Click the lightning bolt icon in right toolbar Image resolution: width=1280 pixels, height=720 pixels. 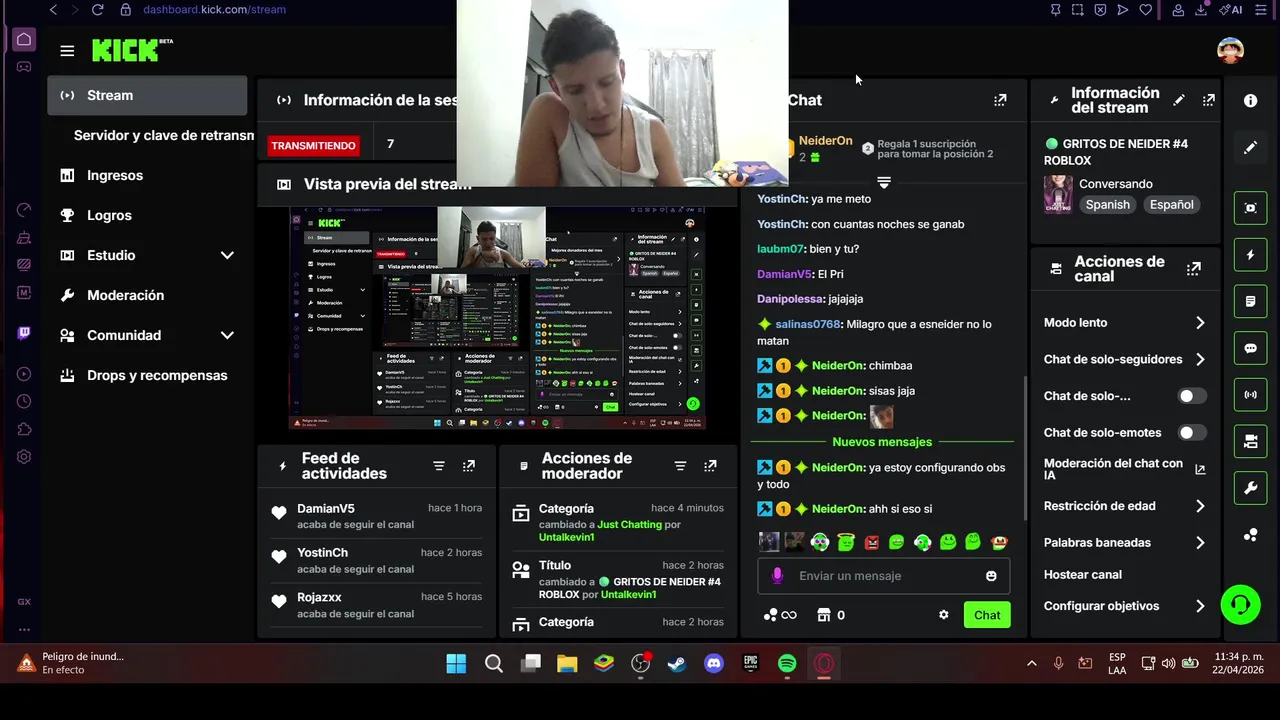coord(1250,255)
